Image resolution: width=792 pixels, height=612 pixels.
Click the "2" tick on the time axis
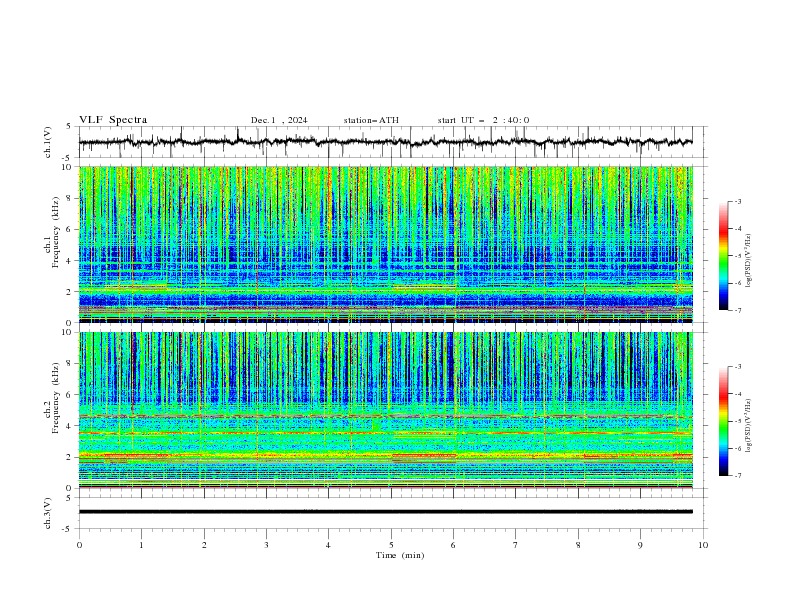204,545
